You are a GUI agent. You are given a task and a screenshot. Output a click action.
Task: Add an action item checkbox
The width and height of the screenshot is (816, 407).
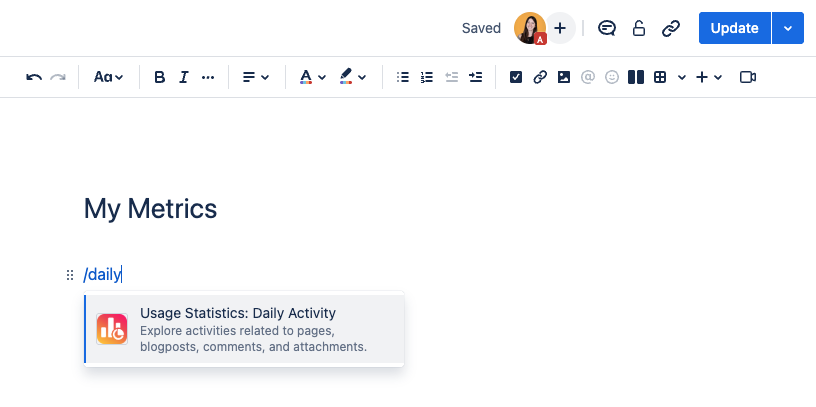click(516, 77)
